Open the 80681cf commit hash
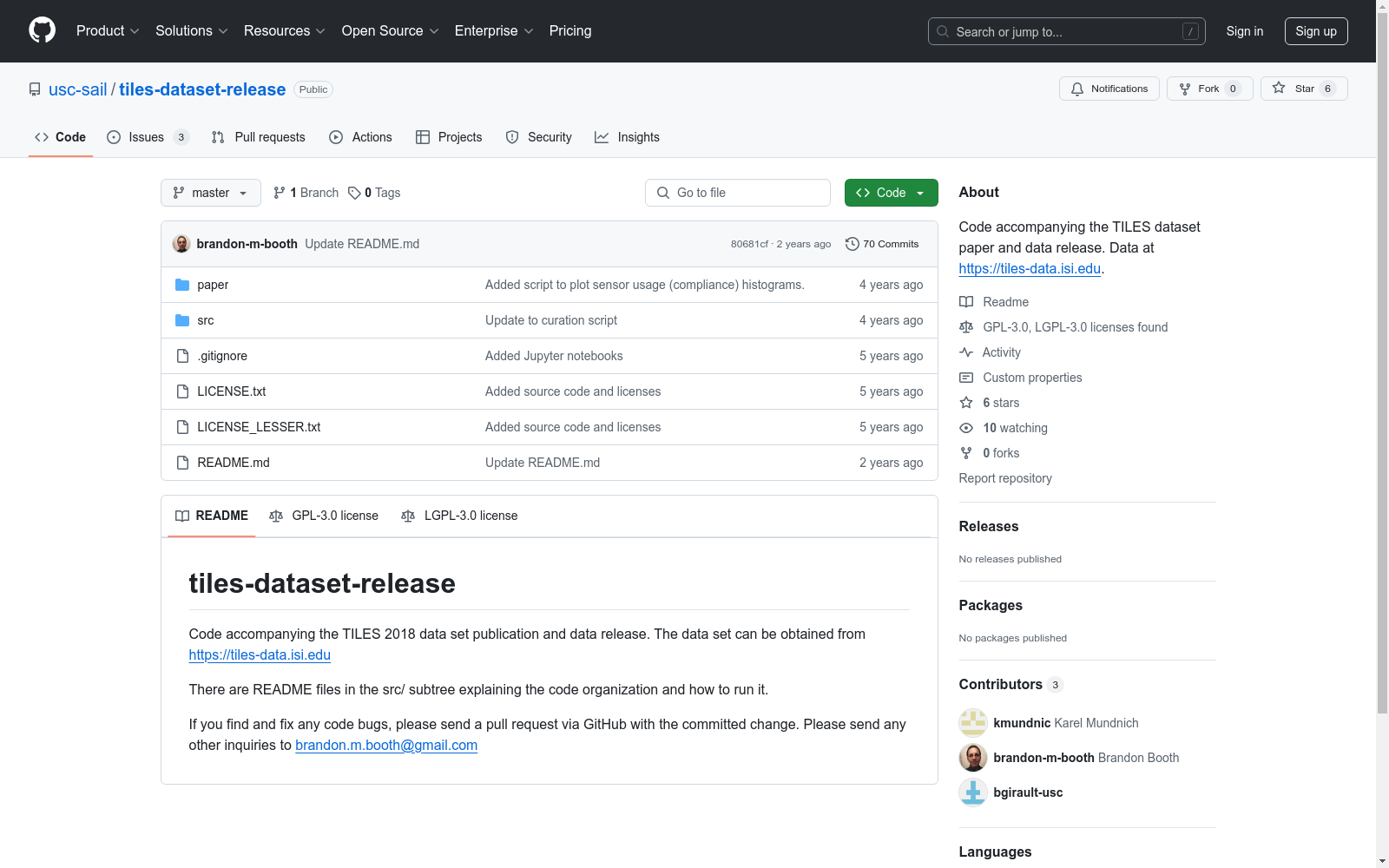1389x868 pixels. pos(749,244)
